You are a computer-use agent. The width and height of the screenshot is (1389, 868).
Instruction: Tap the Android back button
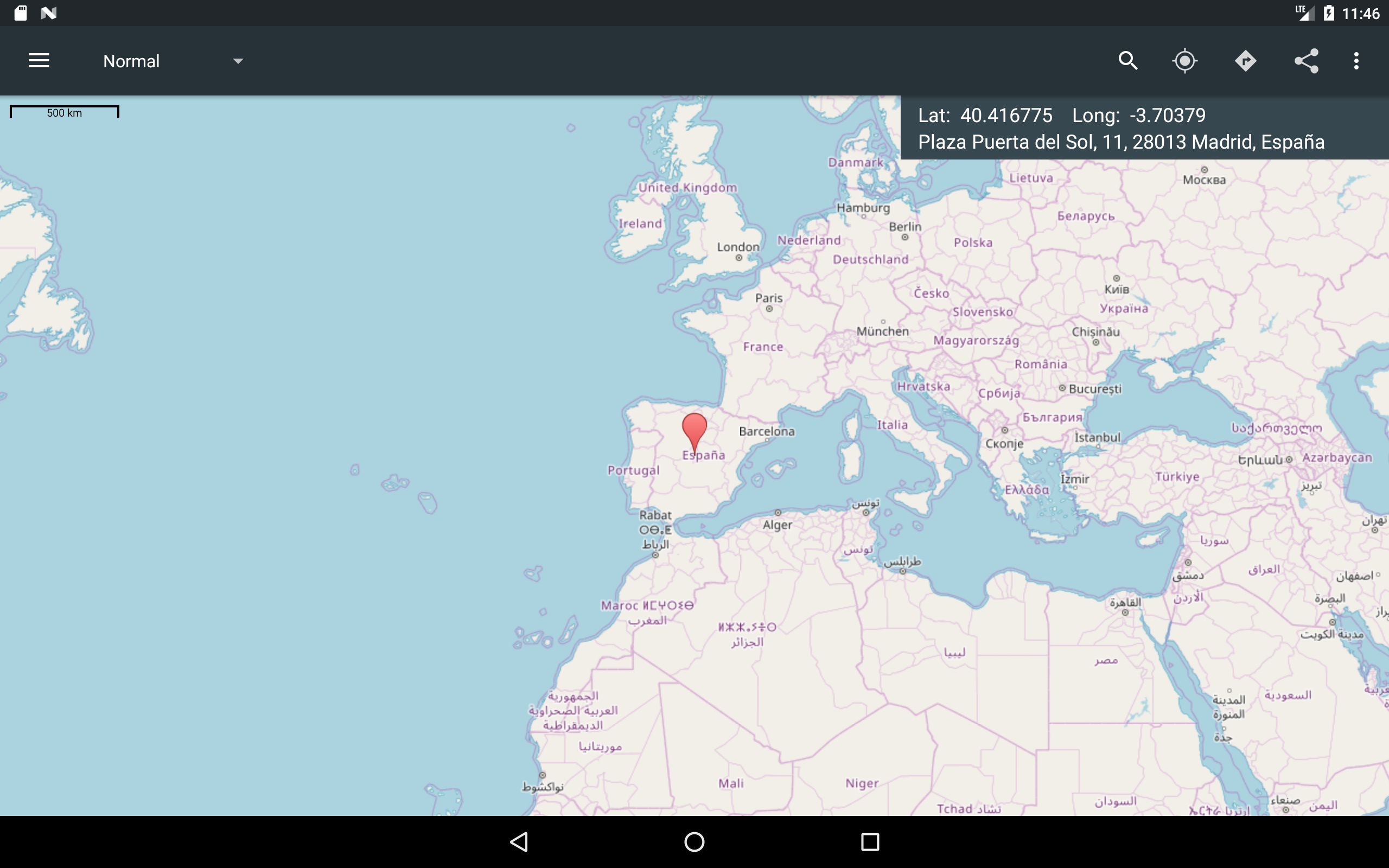point(519,841)
